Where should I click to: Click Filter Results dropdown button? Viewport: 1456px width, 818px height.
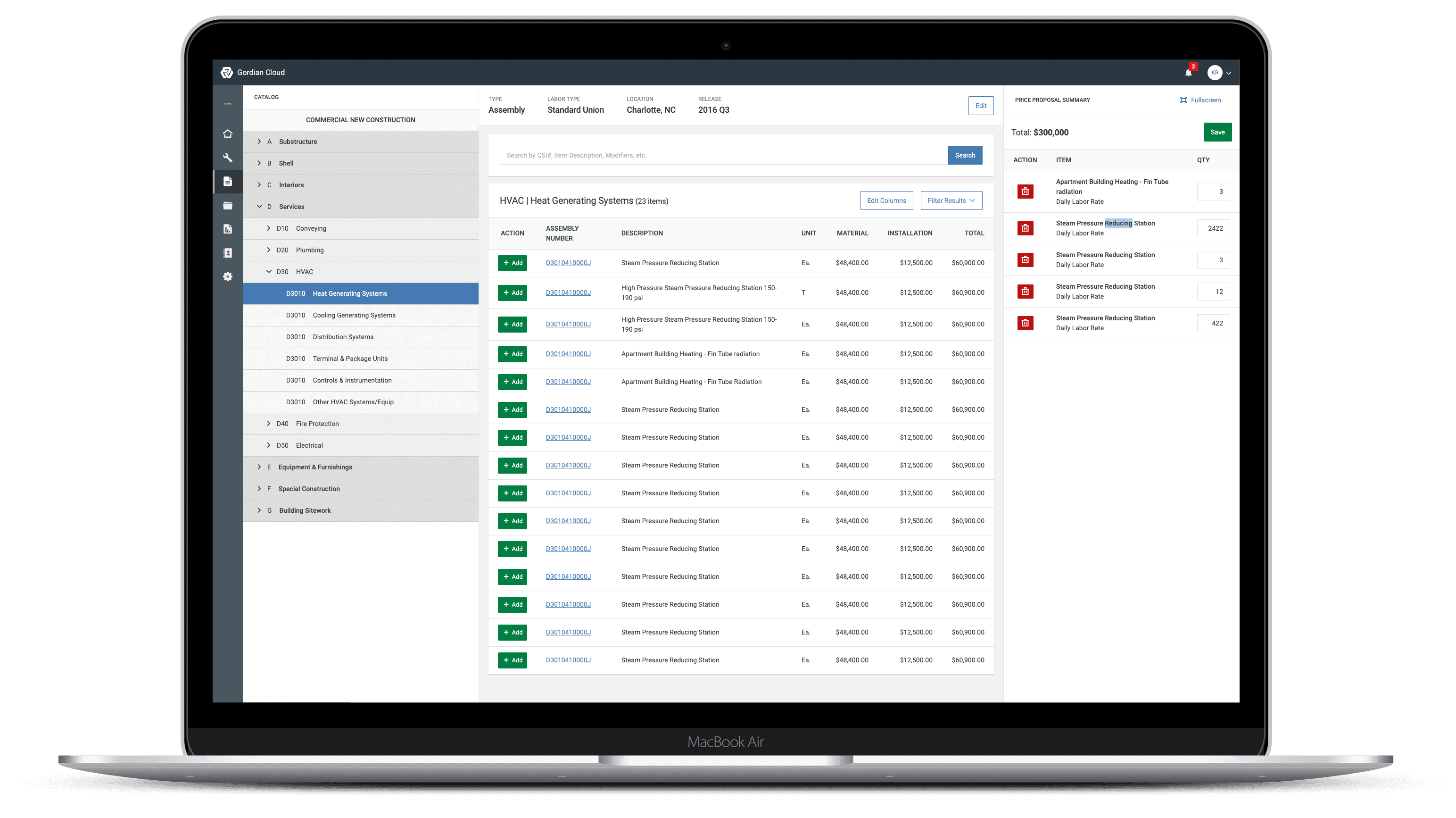pos(950,200)
